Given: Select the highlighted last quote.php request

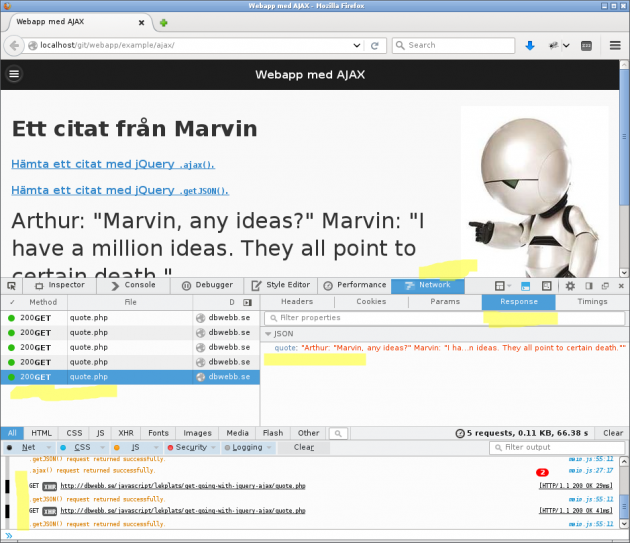Looking at the screenshot, I should [x=130, y=377].
